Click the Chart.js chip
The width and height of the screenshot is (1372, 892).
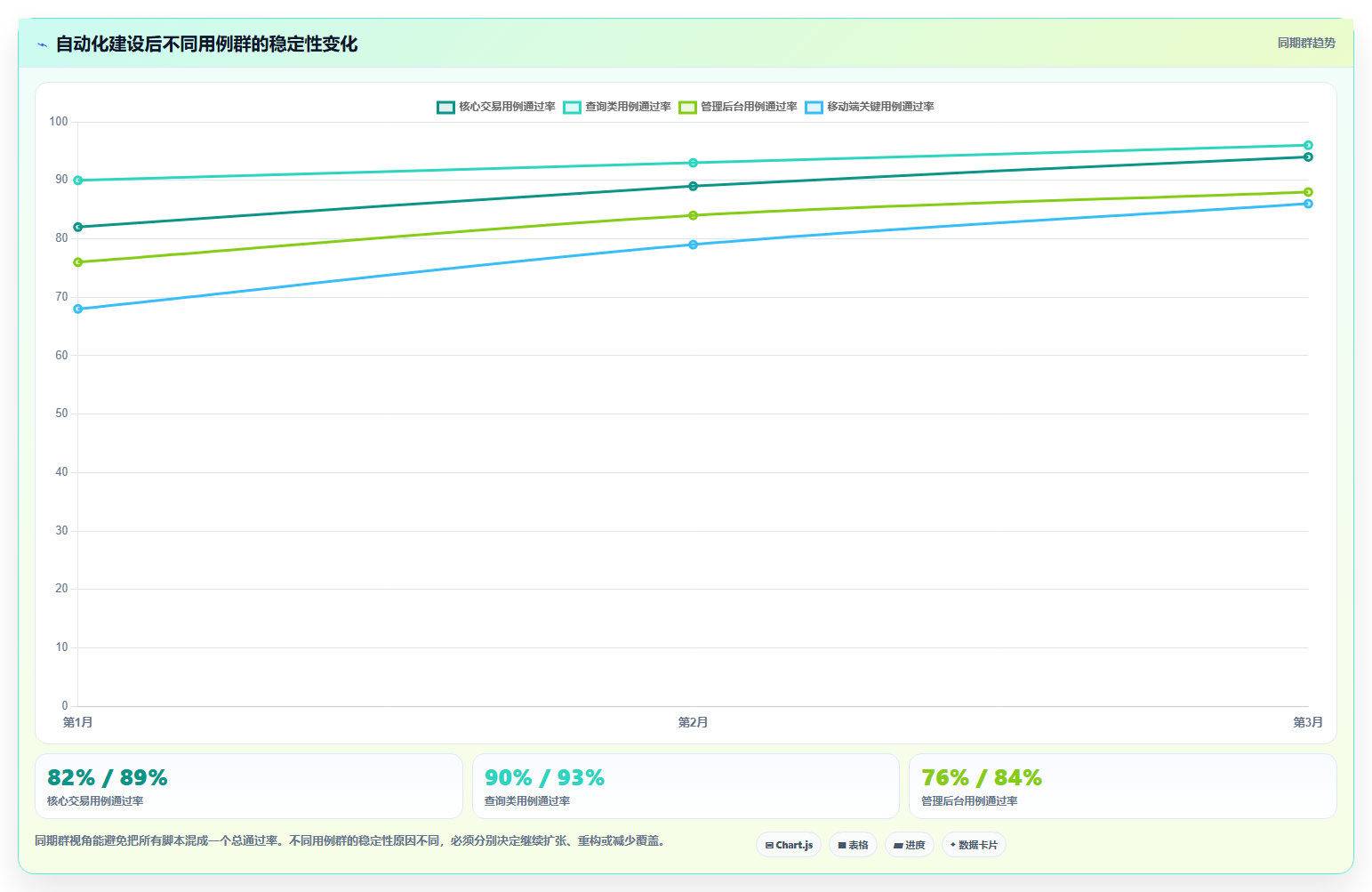pyautogui.click(x=789, y=845)
